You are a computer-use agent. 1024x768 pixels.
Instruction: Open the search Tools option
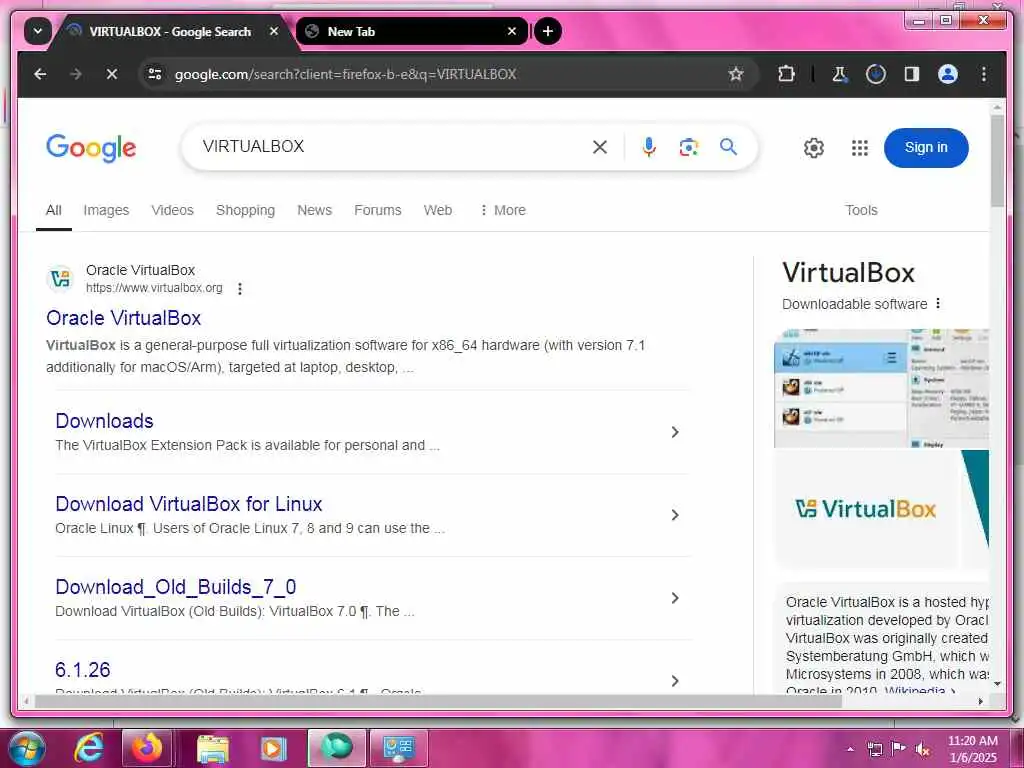point(861,210)
